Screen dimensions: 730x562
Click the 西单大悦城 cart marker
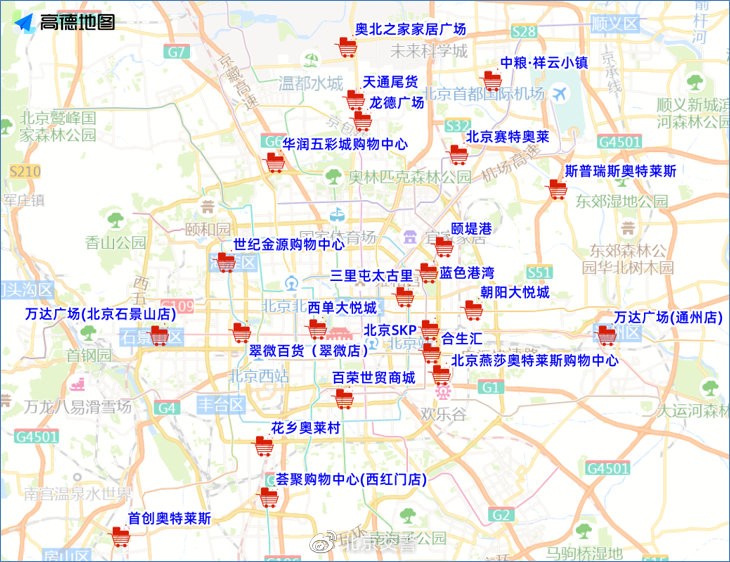pyautogui.click(x=317, y=329)
